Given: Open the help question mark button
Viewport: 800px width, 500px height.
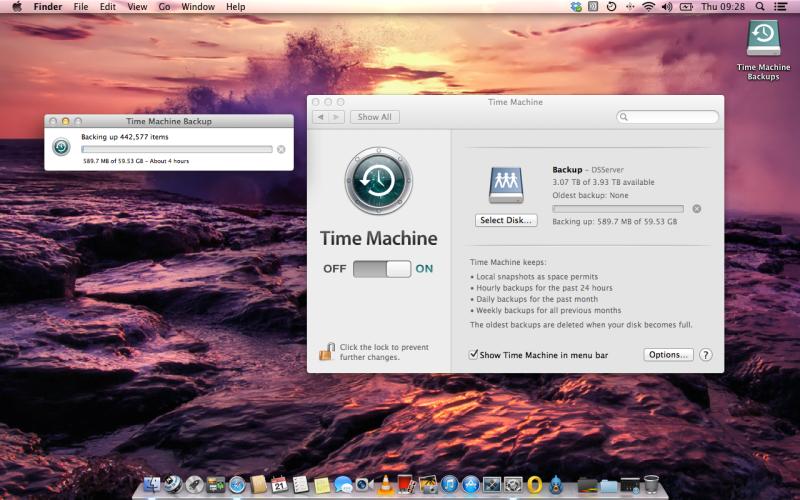Looking at the screenshot, I should click(706, 355).
